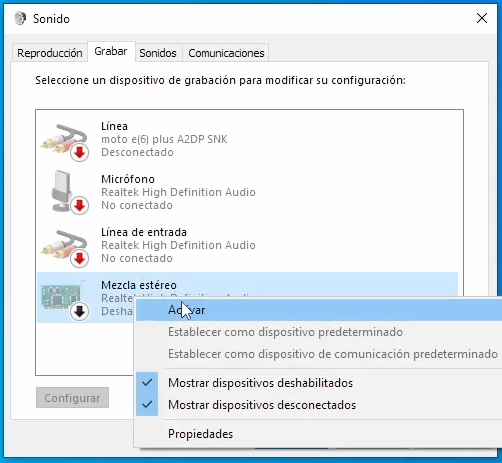The image size is (502, 463).
Task: Switch to the Reproducción tab
Action: pos(50,53)
